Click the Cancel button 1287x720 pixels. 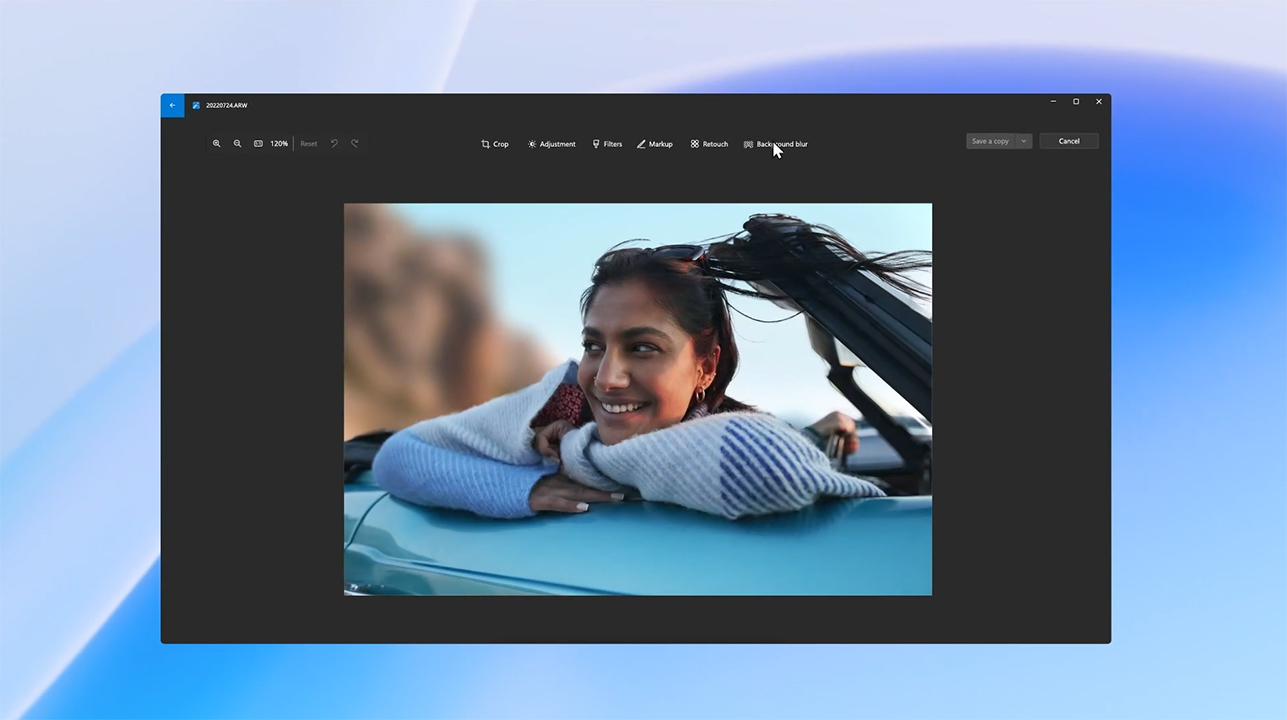click(x=1069, y=141)
